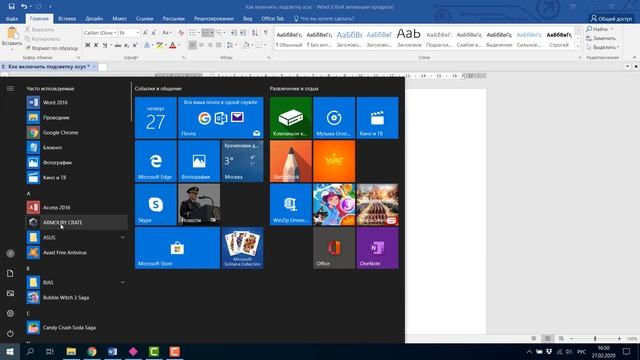Open the orange King game tile

click(x=334, y=161)
